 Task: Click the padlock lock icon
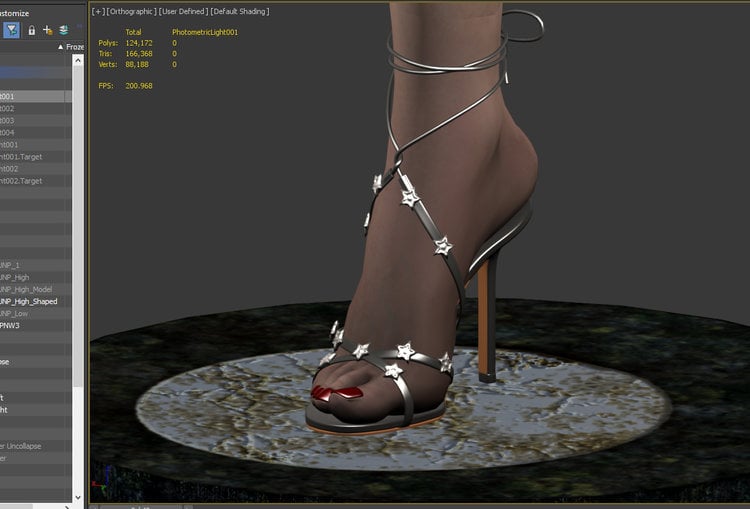click(32, 31)
